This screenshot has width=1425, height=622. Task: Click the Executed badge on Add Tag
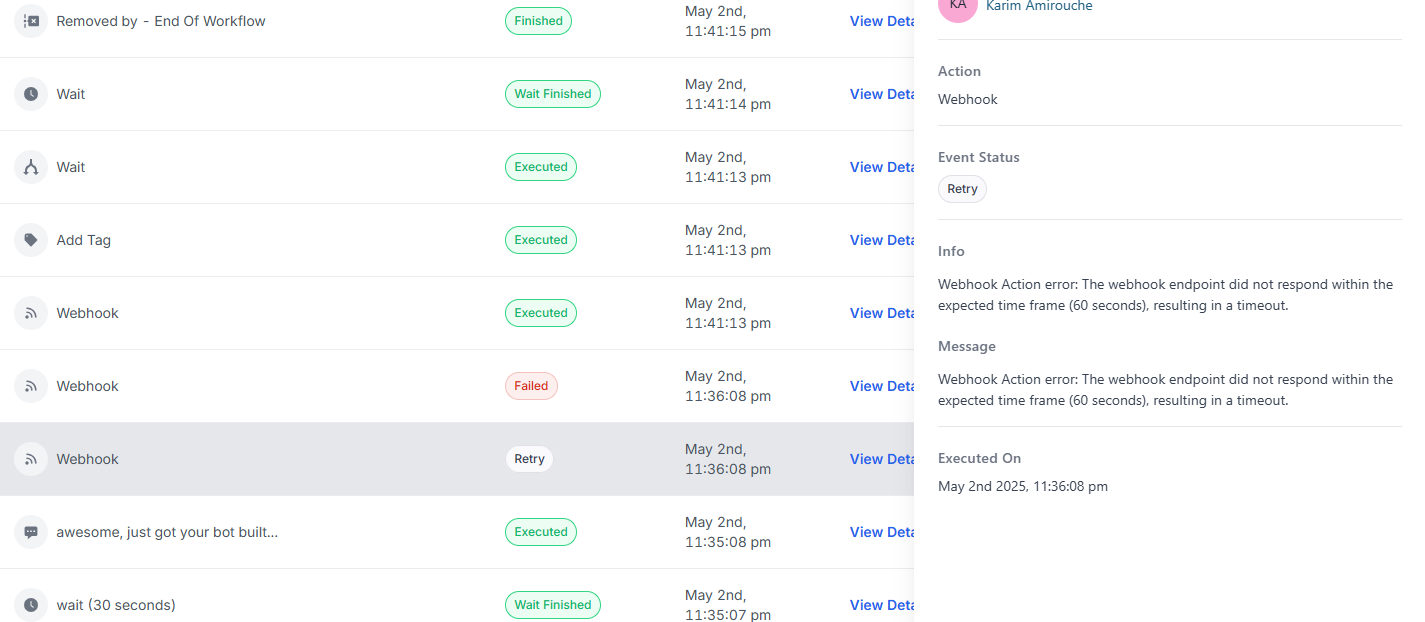(x=541, y=239)
